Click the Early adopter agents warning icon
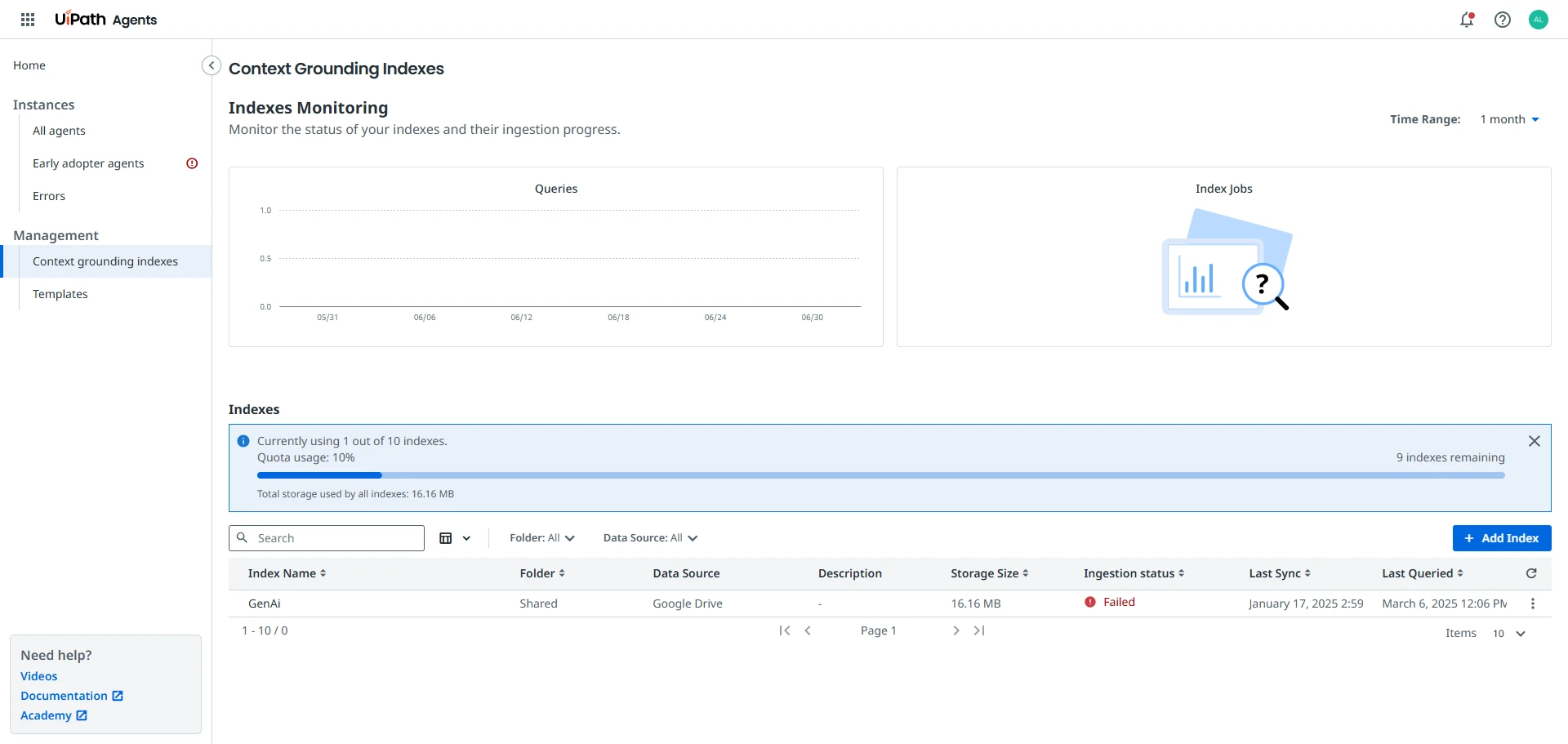 [x=192, y=163]
